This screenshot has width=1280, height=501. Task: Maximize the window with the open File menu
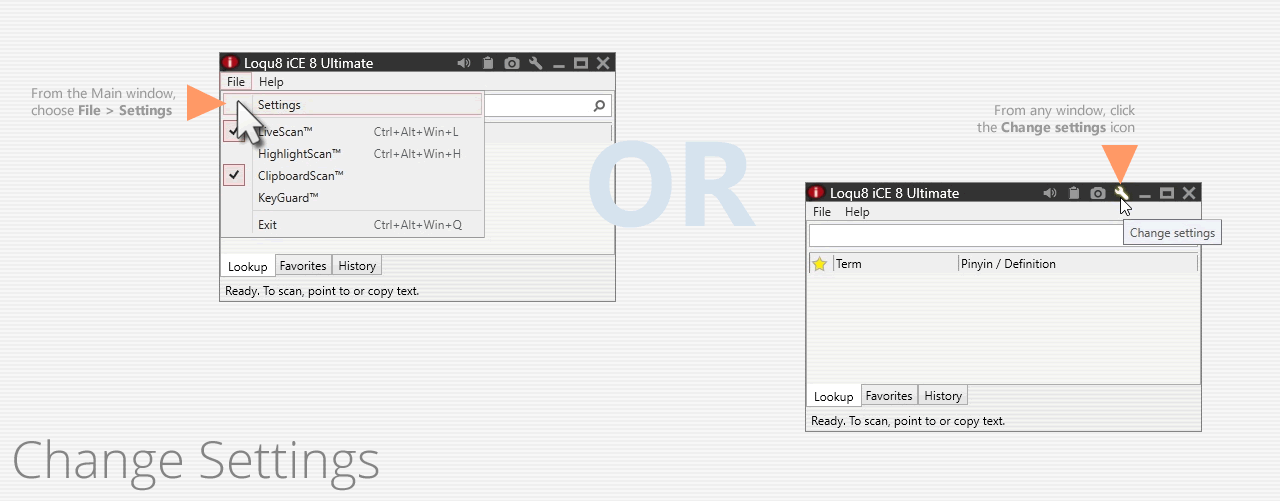(581, 63)
